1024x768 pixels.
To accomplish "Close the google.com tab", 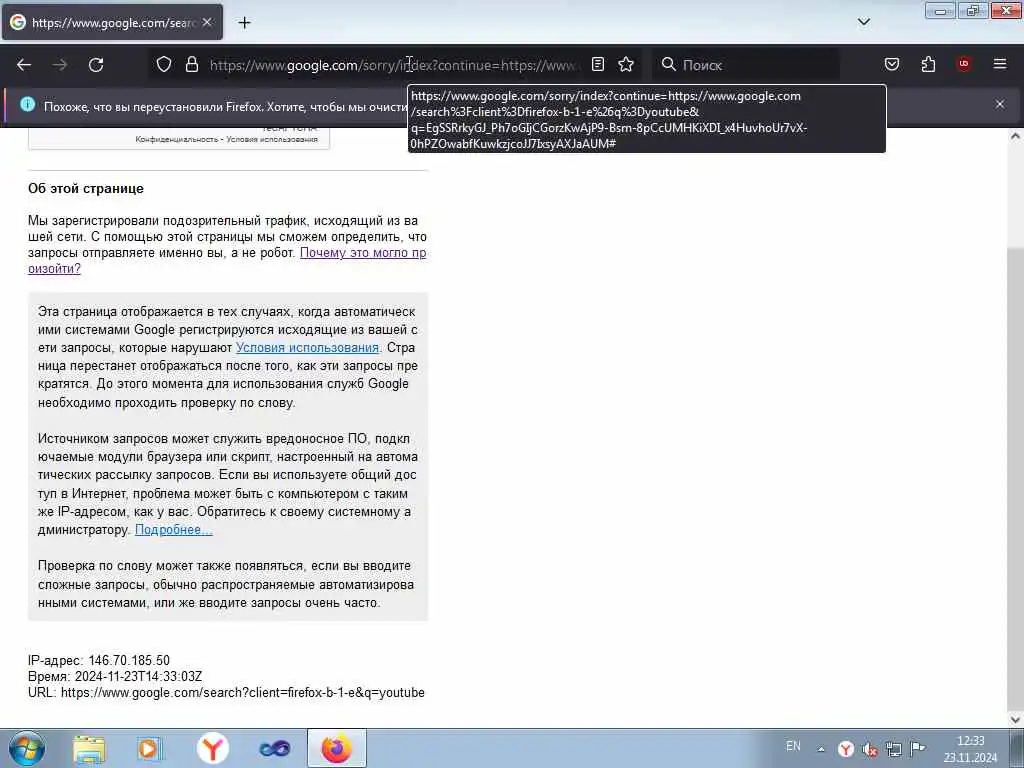I will click(207, 22).
